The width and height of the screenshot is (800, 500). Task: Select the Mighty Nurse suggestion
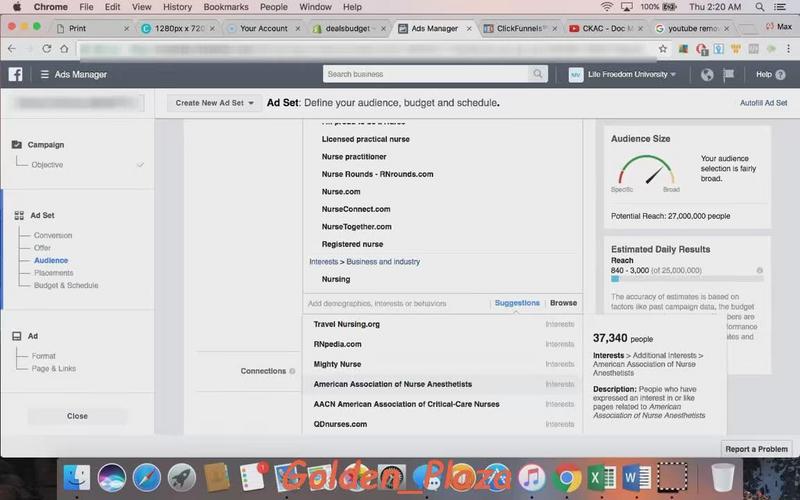443,364
